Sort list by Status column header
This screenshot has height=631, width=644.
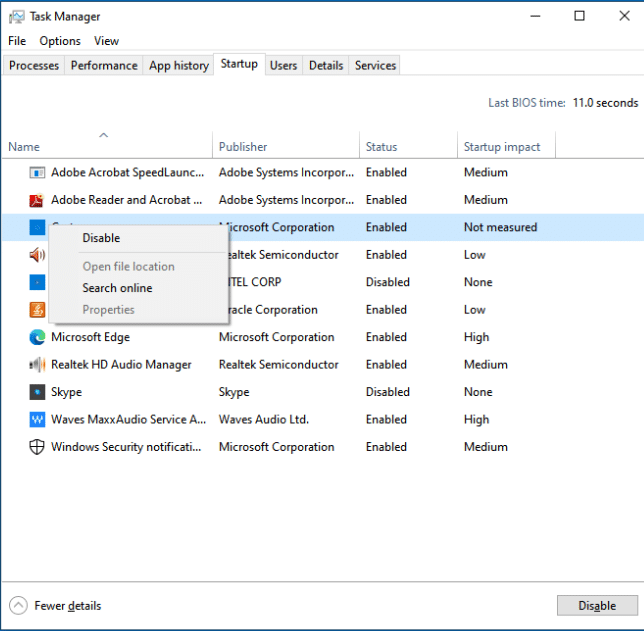381,147
